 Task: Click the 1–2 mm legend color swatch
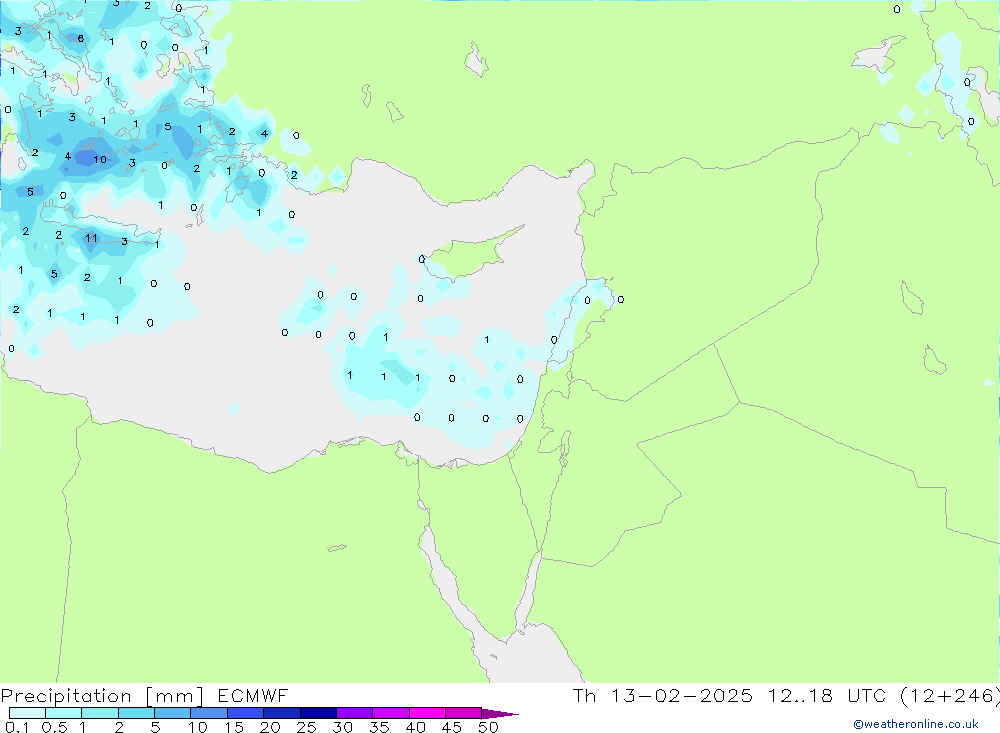point(99,713)
